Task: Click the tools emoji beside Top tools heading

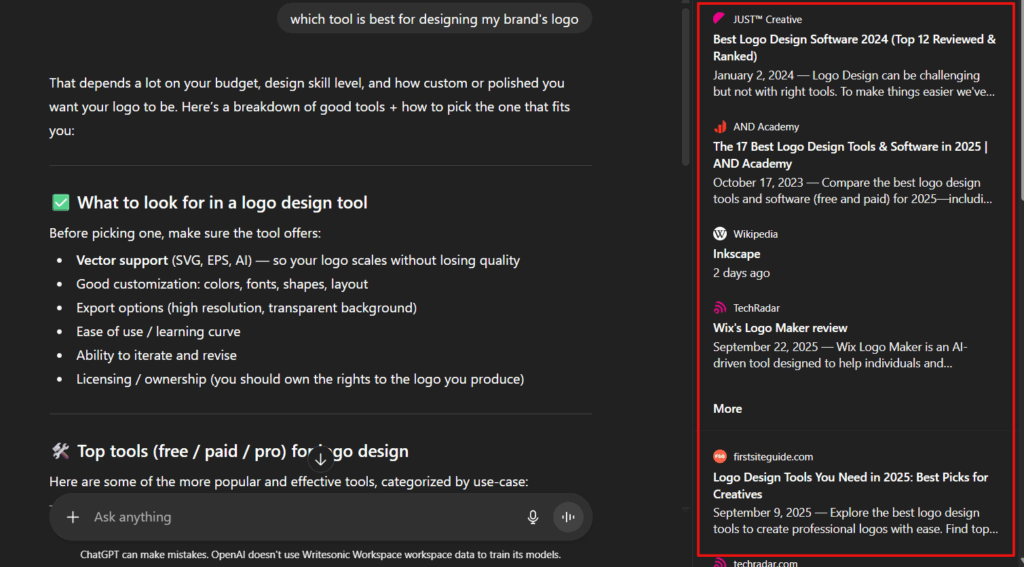Action: point(61,451)
